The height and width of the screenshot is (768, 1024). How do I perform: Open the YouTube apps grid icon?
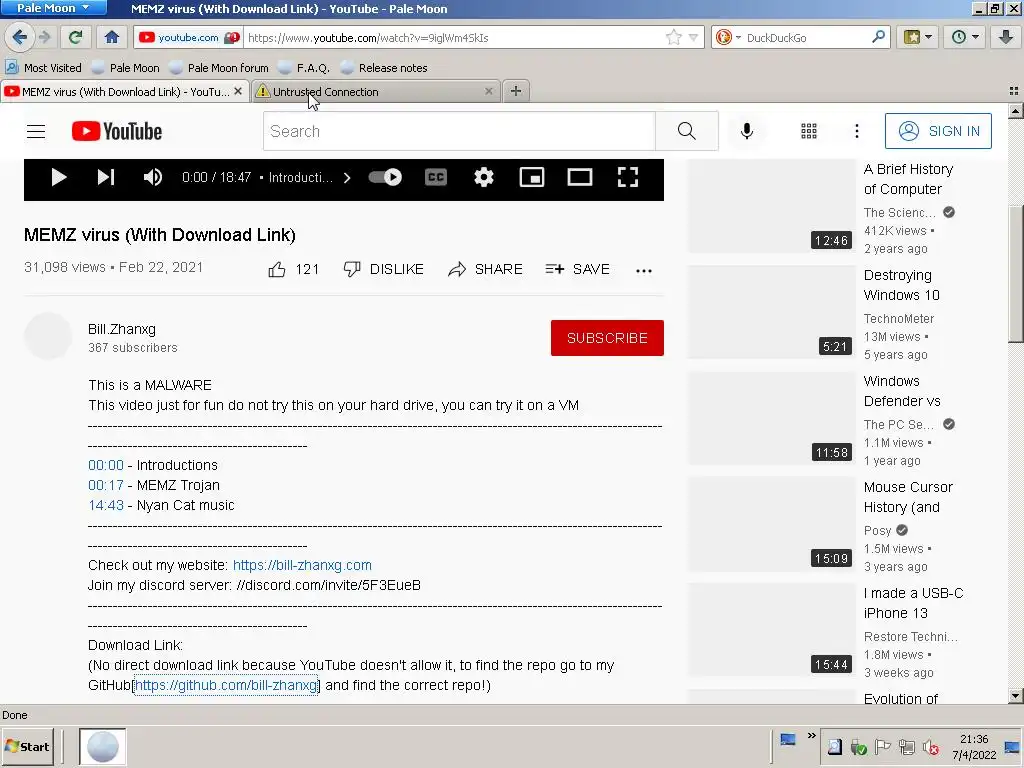click(808, 131)
